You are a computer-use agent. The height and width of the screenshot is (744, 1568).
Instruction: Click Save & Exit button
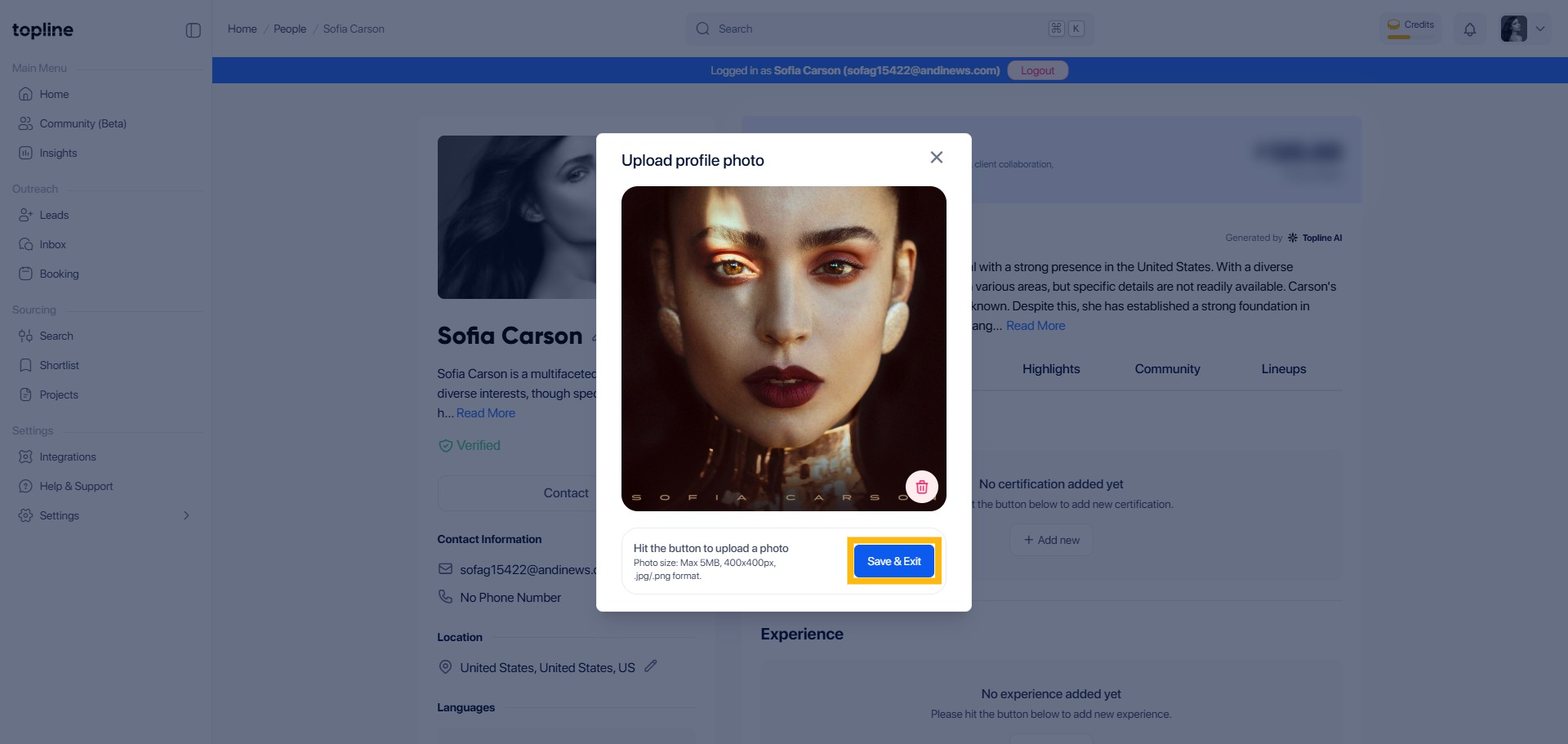pos(893,561)
